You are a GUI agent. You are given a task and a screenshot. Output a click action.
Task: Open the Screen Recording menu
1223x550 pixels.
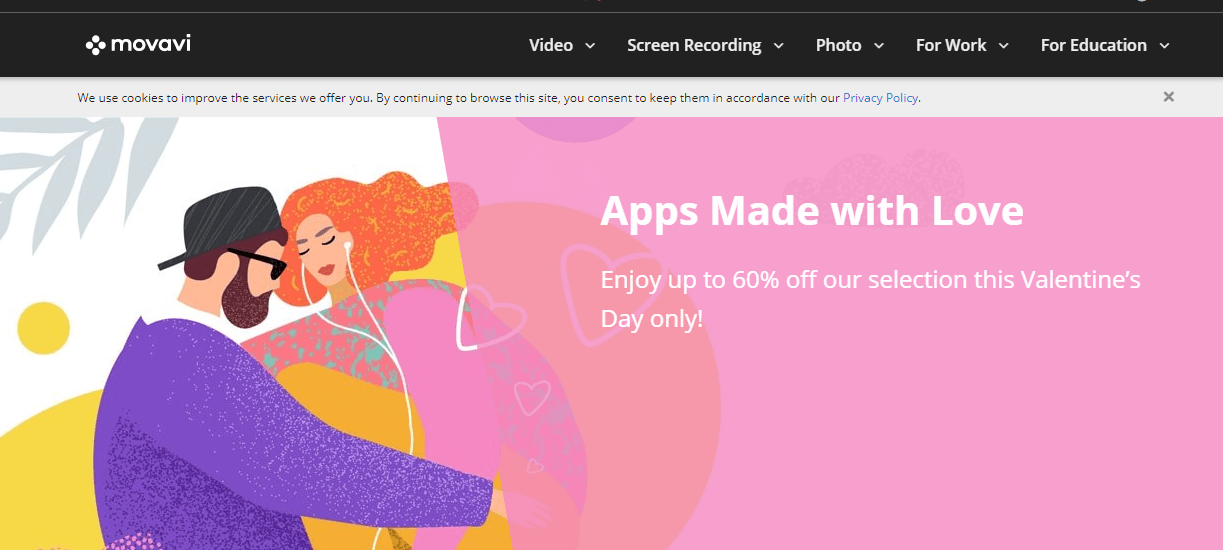pos(694,45)
